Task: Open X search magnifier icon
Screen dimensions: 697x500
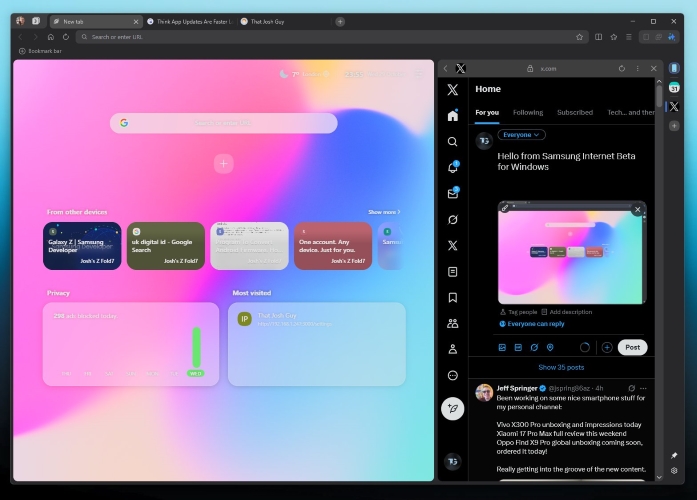Action: point(453,142)
